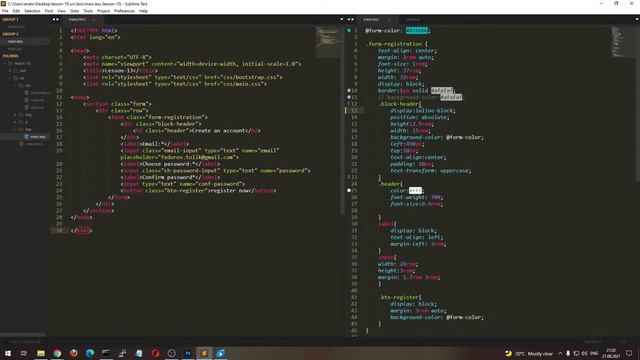This screenshot has width=640, height=360.
Task: Open the Selection menu
Action: 32,11
